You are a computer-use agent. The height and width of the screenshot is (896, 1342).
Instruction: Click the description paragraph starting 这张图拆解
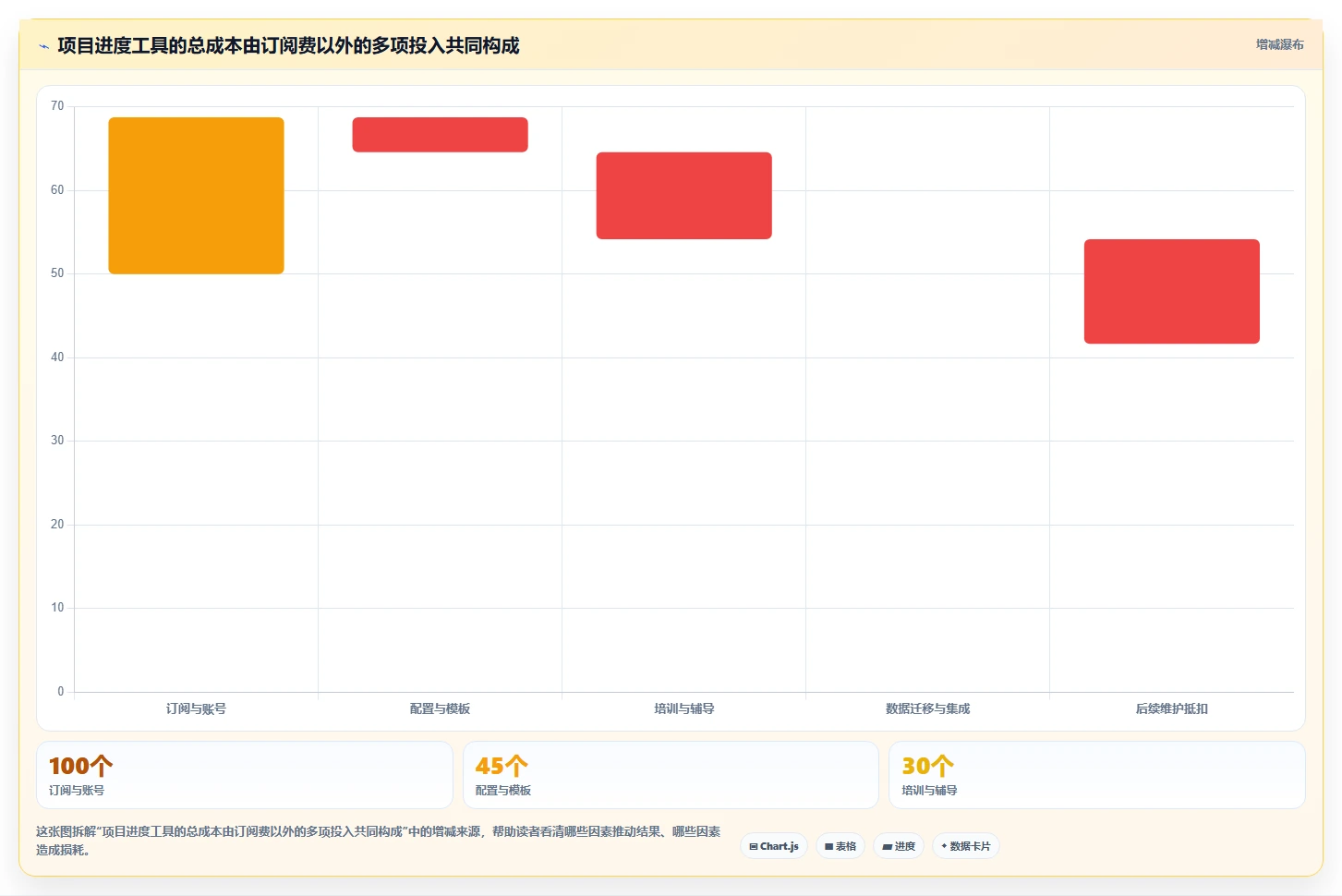point(379,841)
